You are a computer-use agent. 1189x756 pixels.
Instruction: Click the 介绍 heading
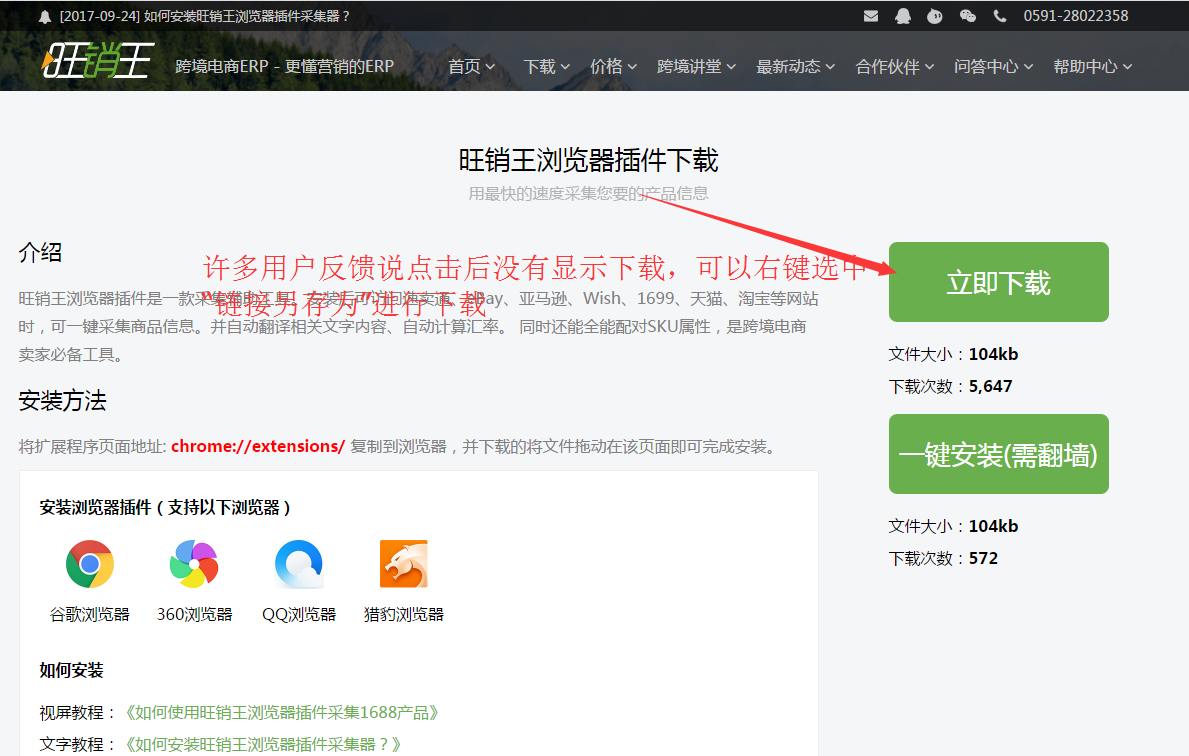point(40,253)
